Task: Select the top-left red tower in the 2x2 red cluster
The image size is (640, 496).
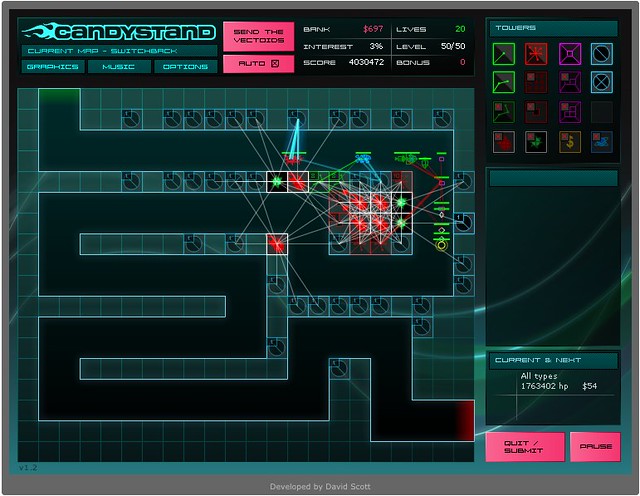Action: [x=360, y=202]
